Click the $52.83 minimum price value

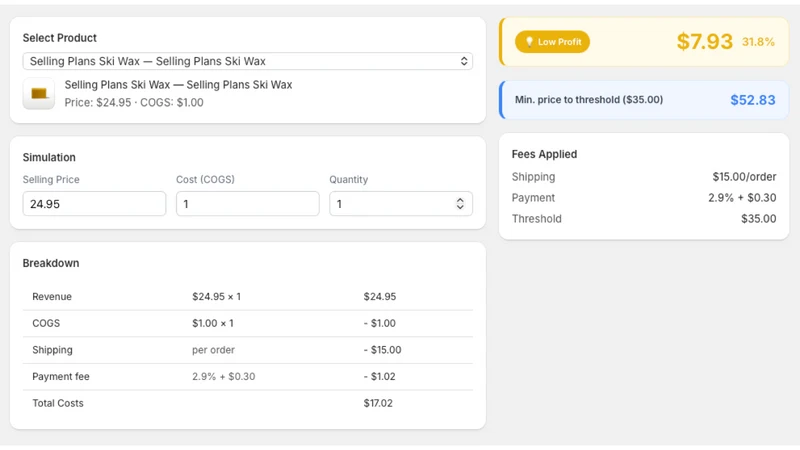click(x=753, y=100)
